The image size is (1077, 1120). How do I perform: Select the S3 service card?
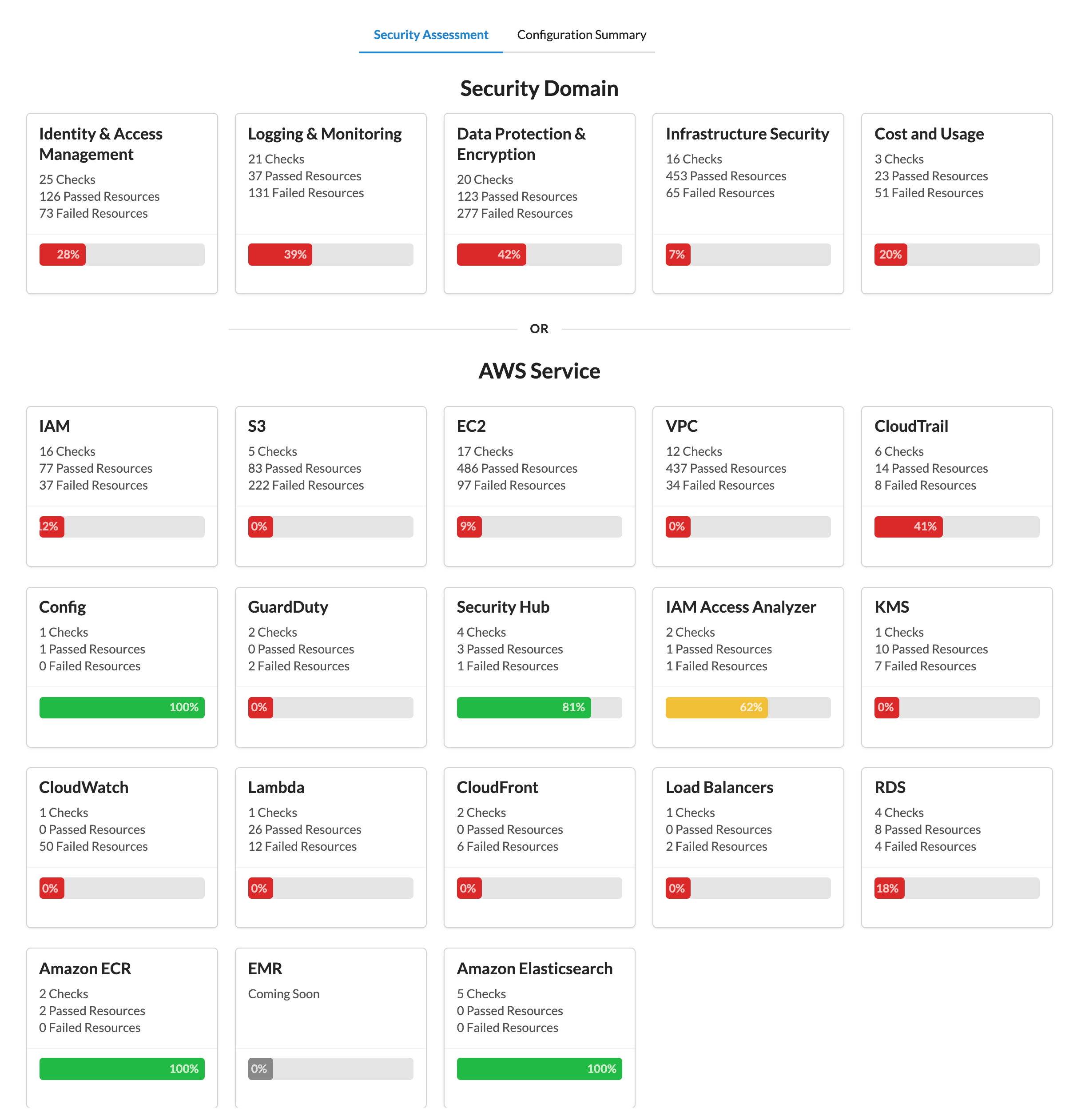pyautogui.click(x=330, y=486)
